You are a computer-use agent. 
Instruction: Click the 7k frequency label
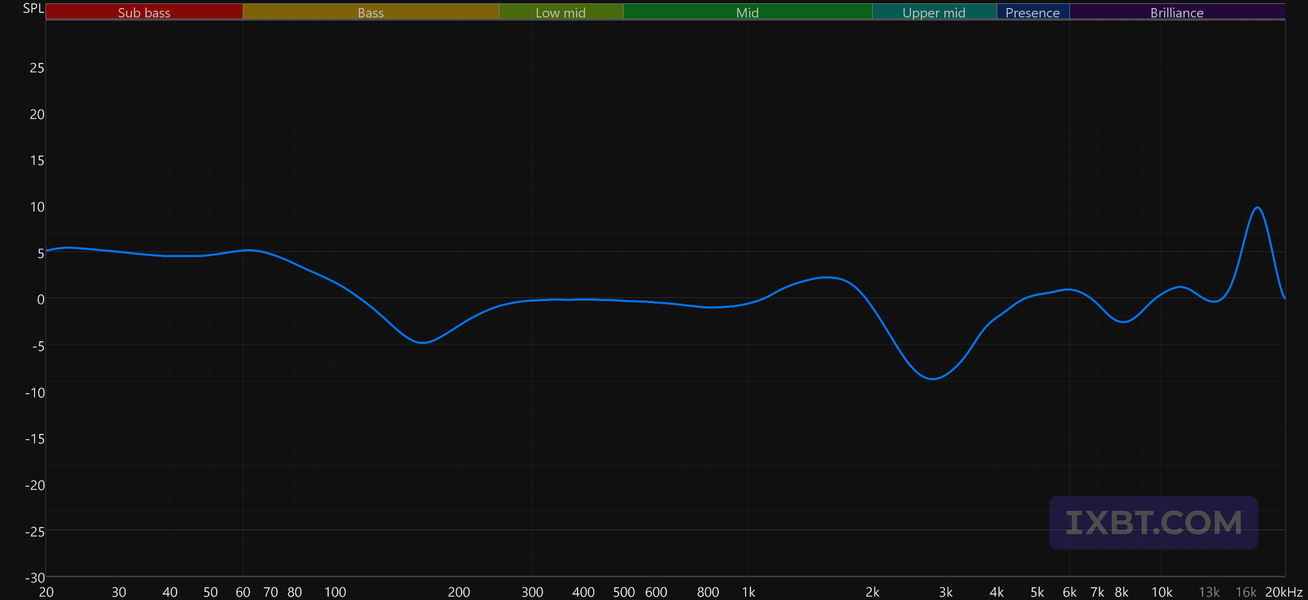click(x=1097, y=592)
